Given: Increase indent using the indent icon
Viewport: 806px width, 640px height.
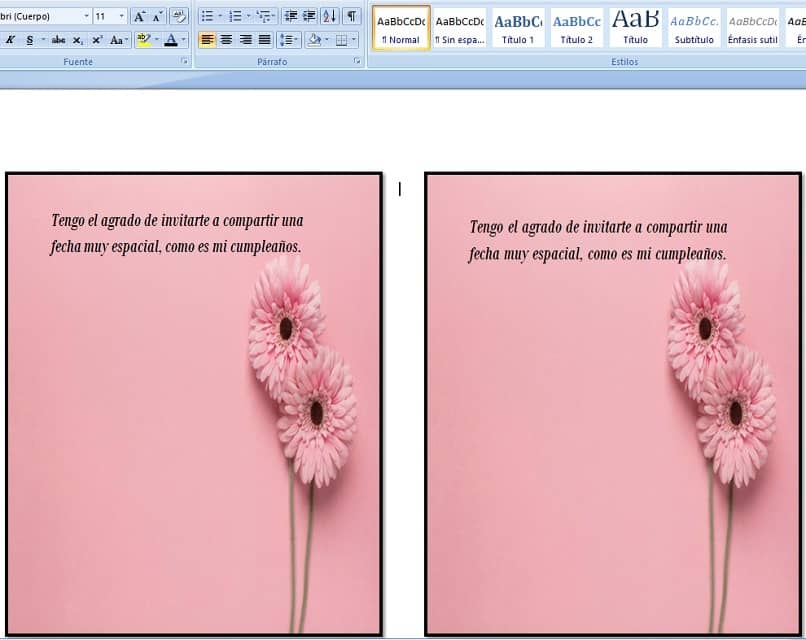Looking at the screenshot, I should point(308,15).
